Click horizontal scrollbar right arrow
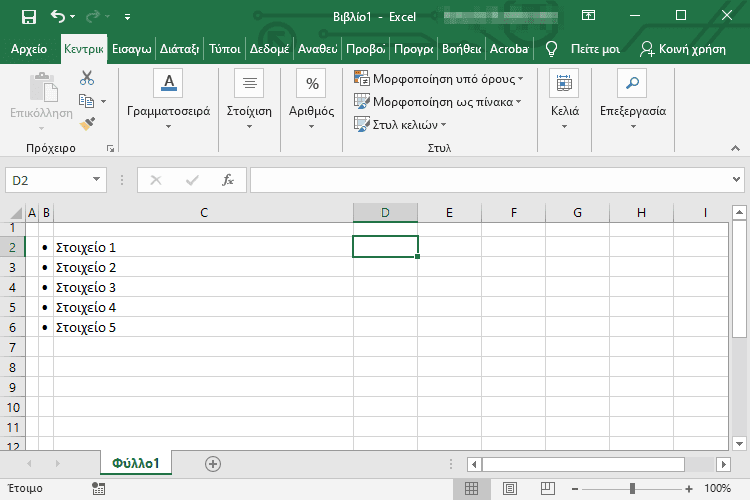The height and width of the screenshot is (500, 750). tap(724, 464)
